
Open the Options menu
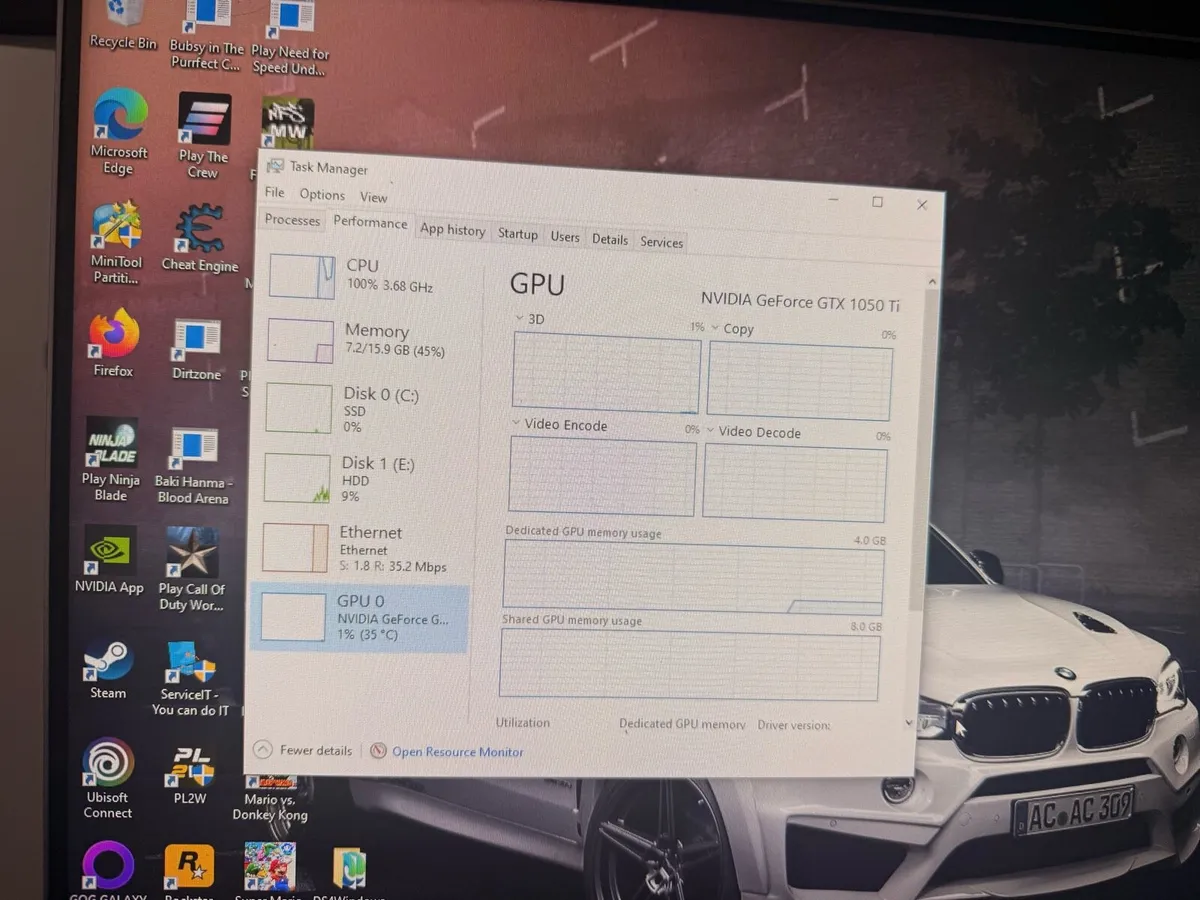coord(322,195)
